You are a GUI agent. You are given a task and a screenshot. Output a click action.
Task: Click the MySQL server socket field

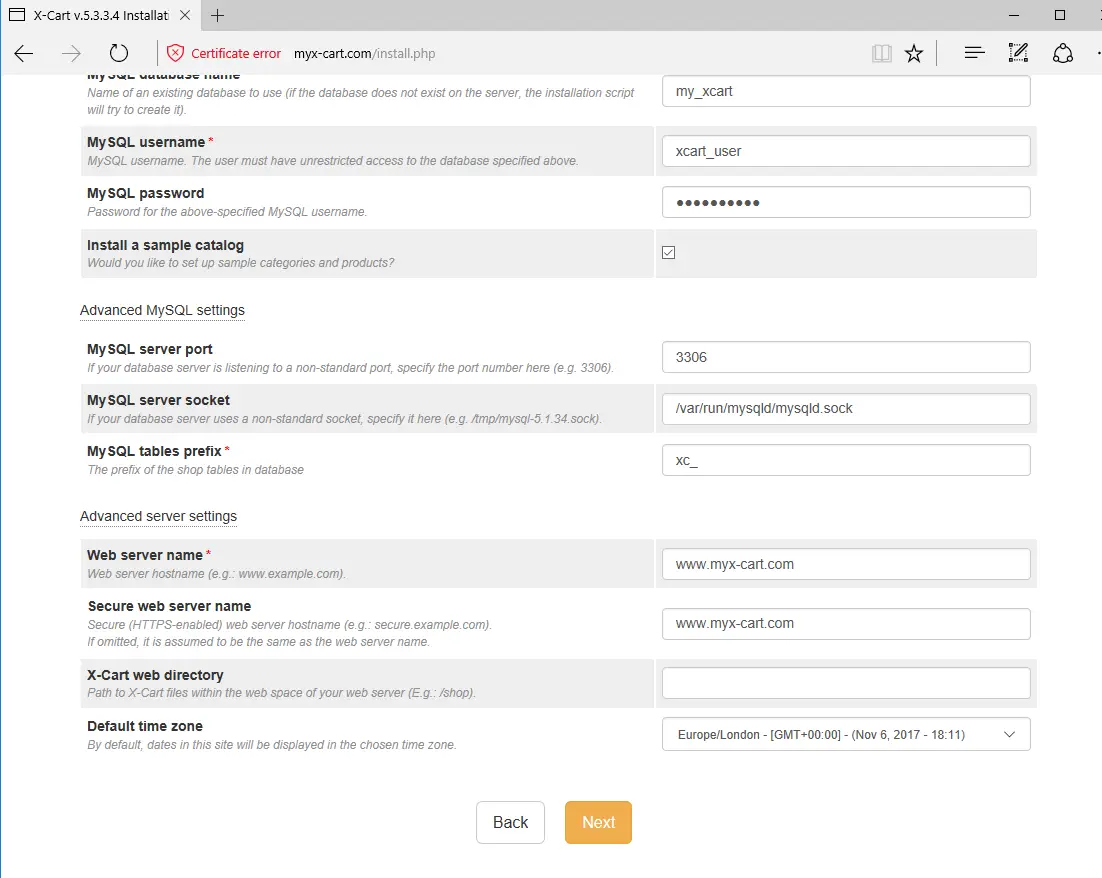click(846, 408)
